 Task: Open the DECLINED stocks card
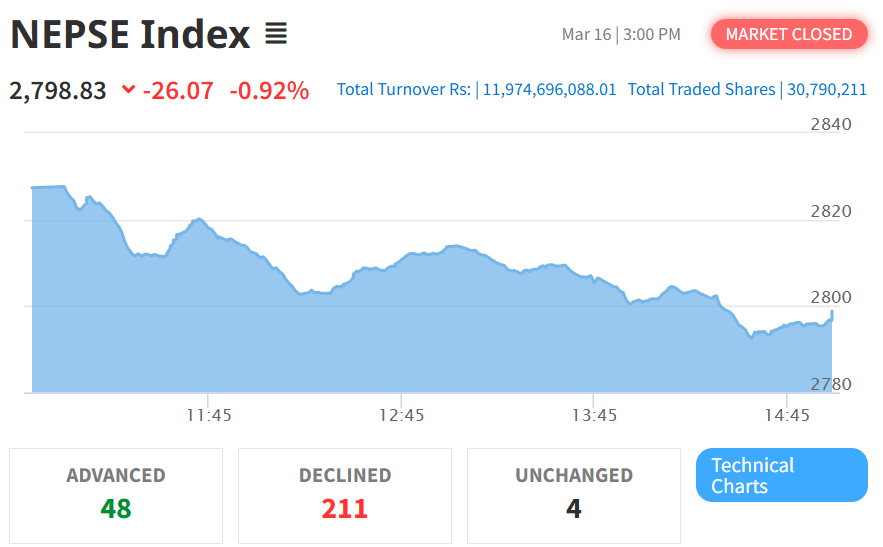[x=345, y=495]
